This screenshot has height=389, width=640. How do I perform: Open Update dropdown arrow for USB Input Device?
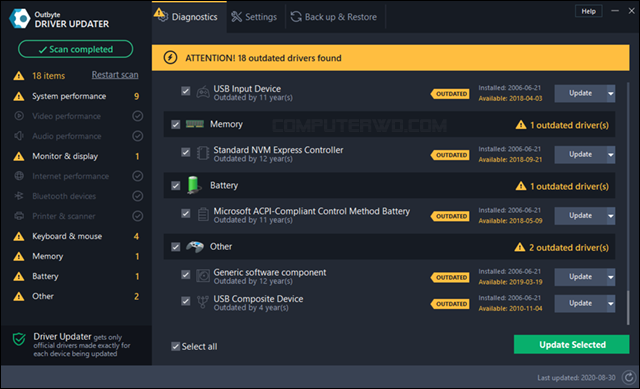[611, 93]
